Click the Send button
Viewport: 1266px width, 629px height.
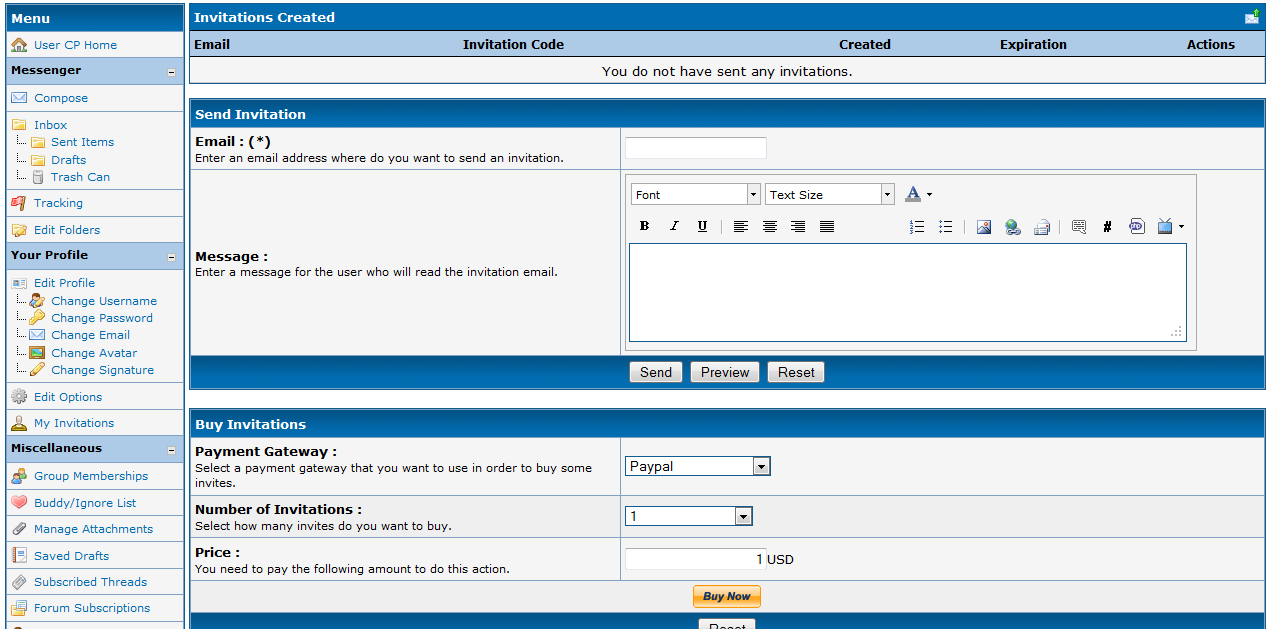click(656, 372)
